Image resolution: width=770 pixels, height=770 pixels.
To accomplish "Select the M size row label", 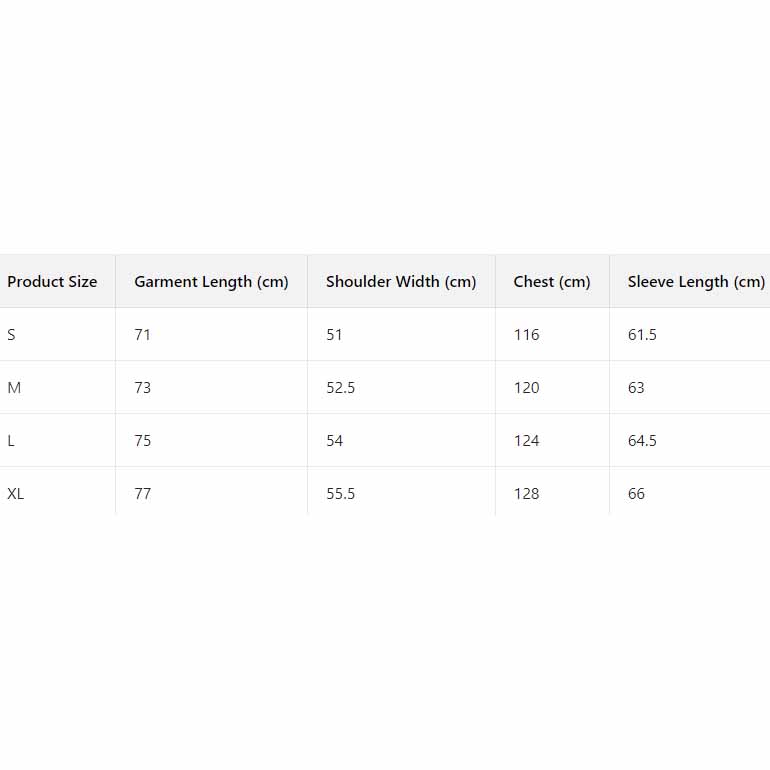I will [x=14, y=388].
